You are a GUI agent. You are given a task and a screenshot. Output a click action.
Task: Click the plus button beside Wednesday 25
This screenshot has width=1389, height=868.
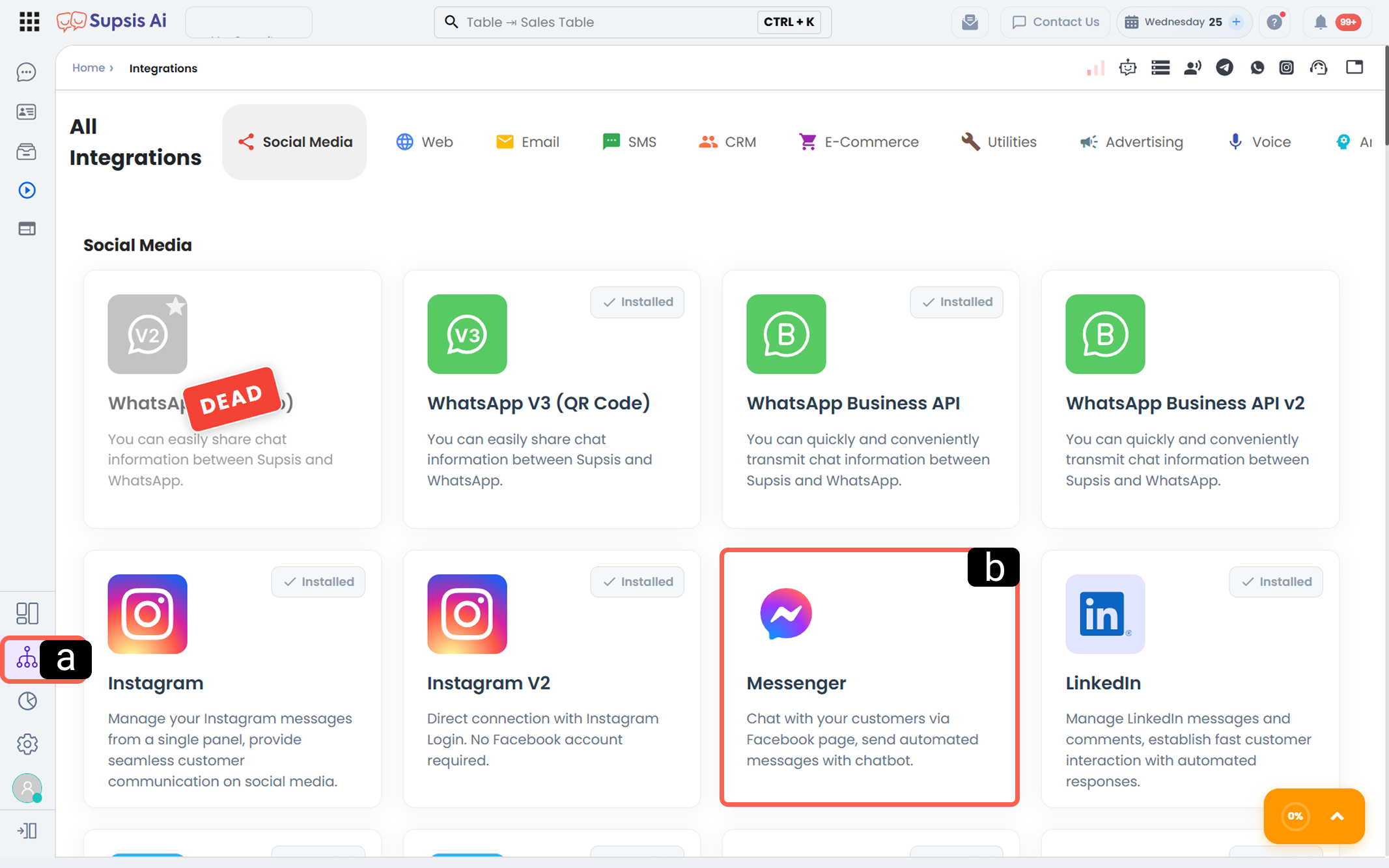[x=1236, y=22]
